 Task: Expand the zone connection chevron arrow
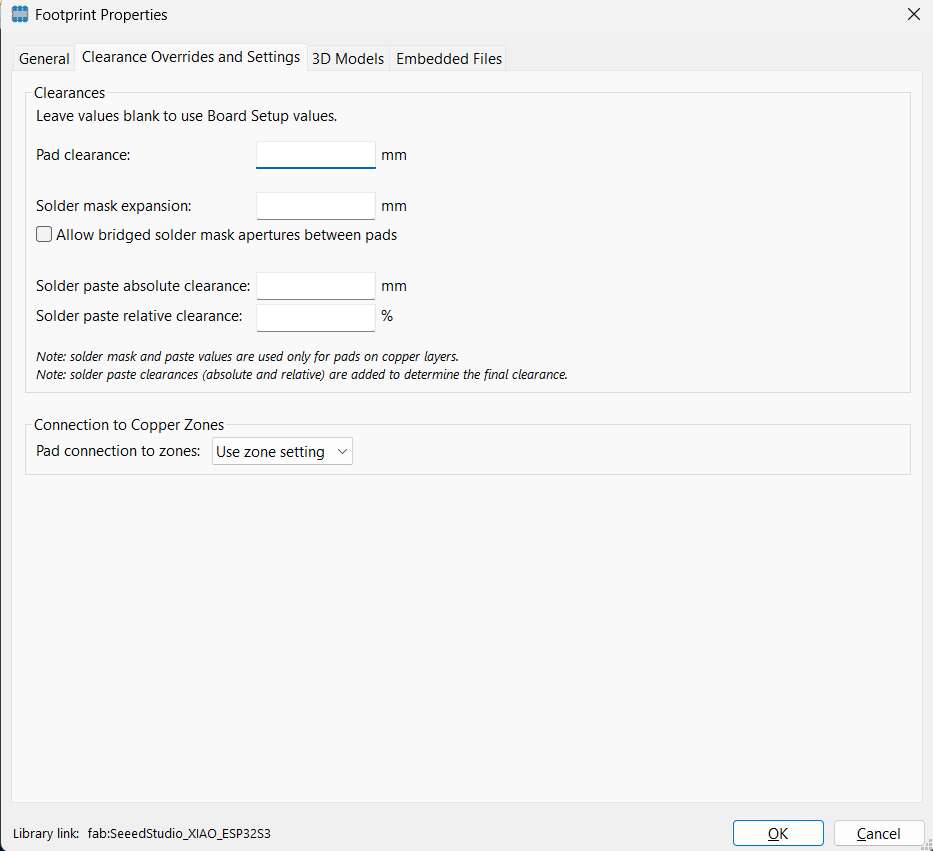coord(342,451)
